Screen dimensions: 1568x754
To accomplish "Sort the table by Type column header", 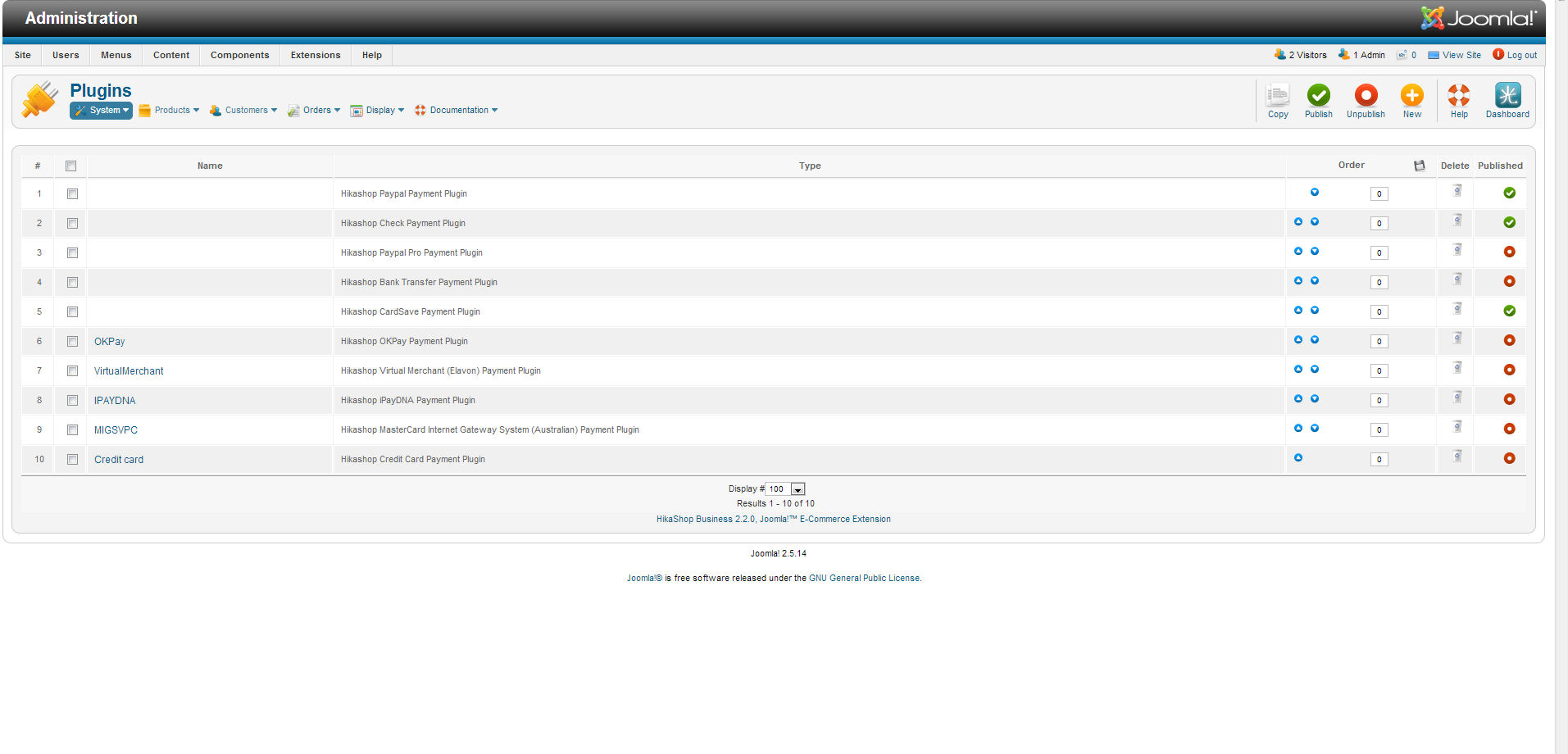I will 810,166.
